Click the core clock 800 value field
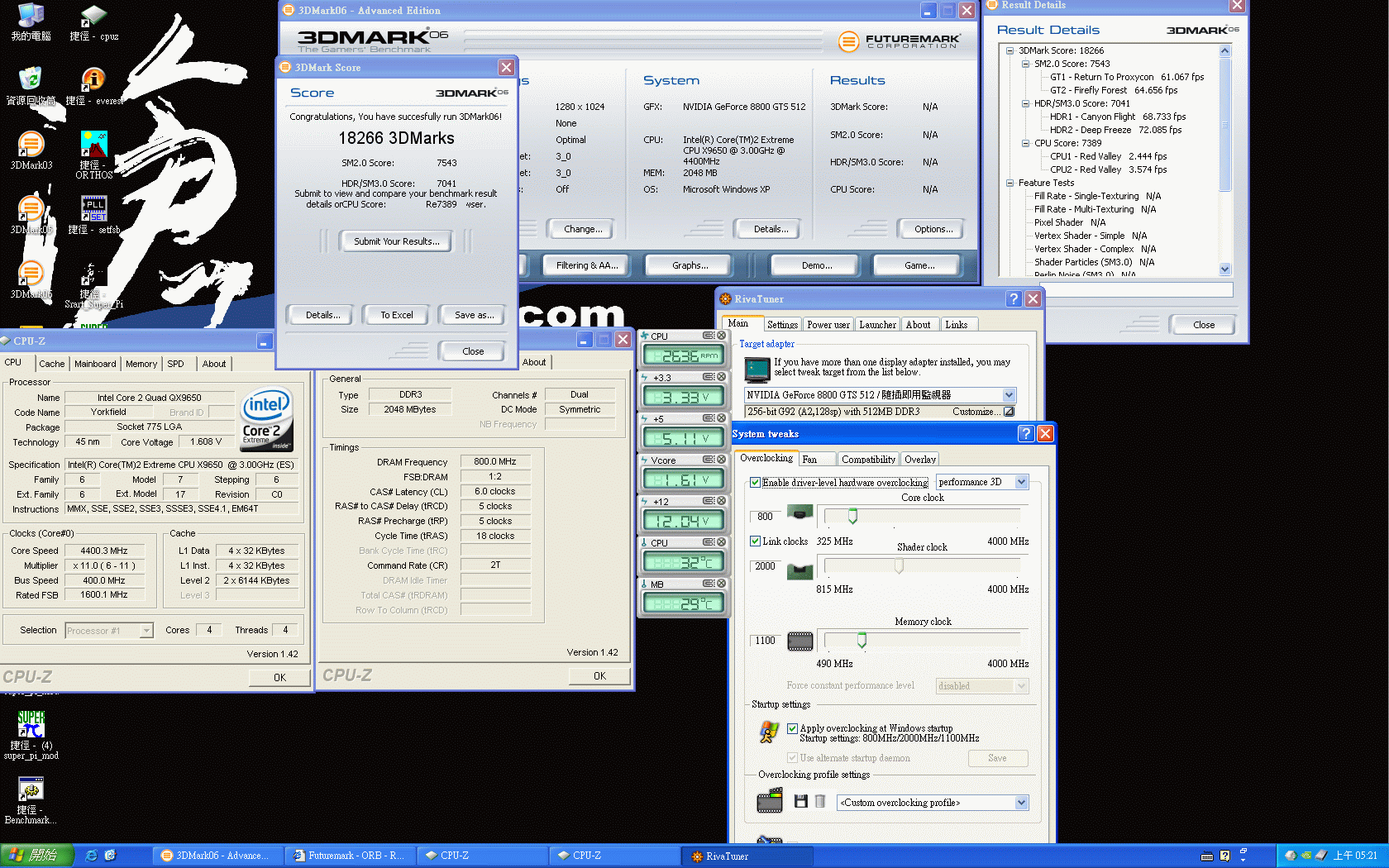This screenshot has height=868, width=1389. pyautogui.click(x=765, y=517)
